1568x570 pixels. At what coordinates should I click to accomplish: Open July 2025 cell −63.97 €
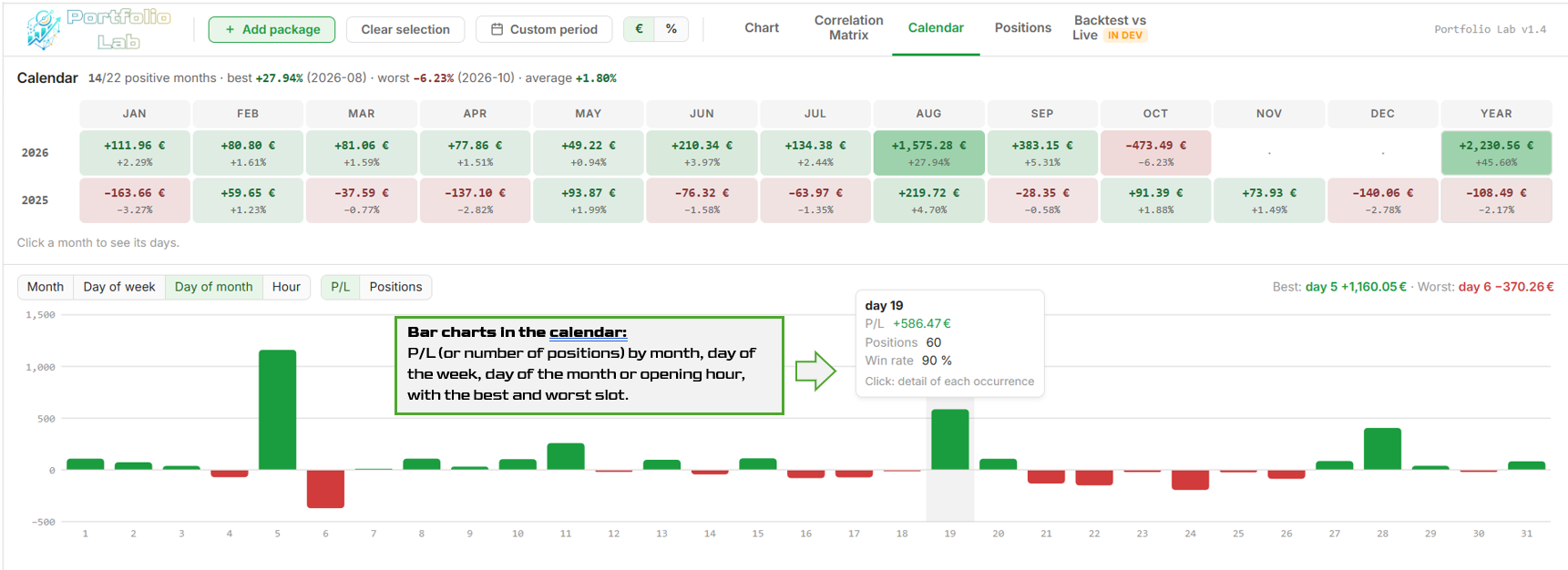click(815, 200)
